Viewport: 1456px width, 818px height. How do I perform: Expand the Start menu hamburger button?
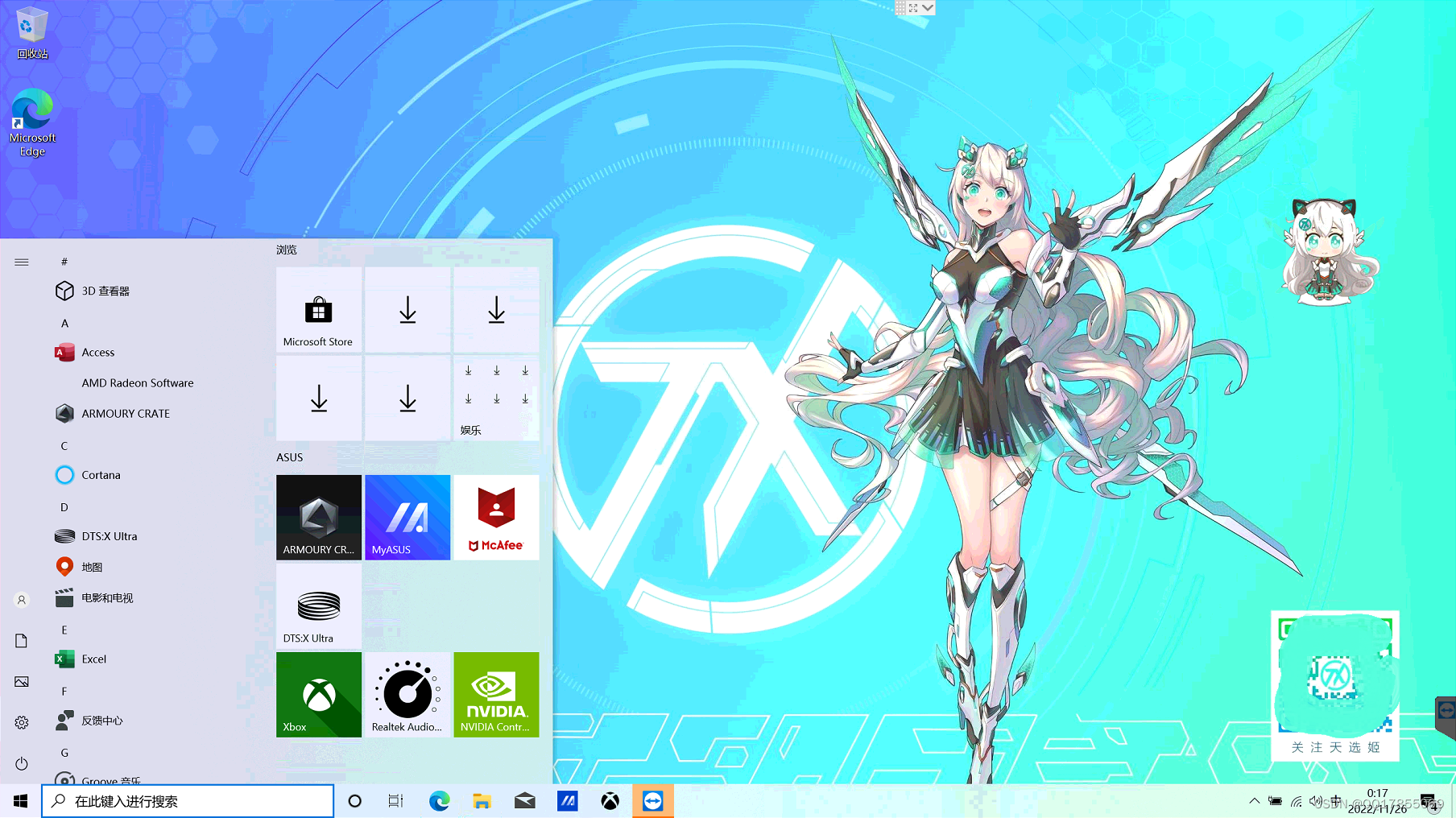coord(22,262)
